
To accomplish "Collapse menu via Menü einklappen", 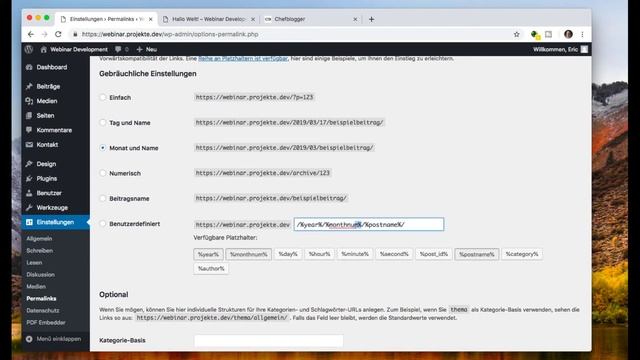I will click(x=53, y=339).
